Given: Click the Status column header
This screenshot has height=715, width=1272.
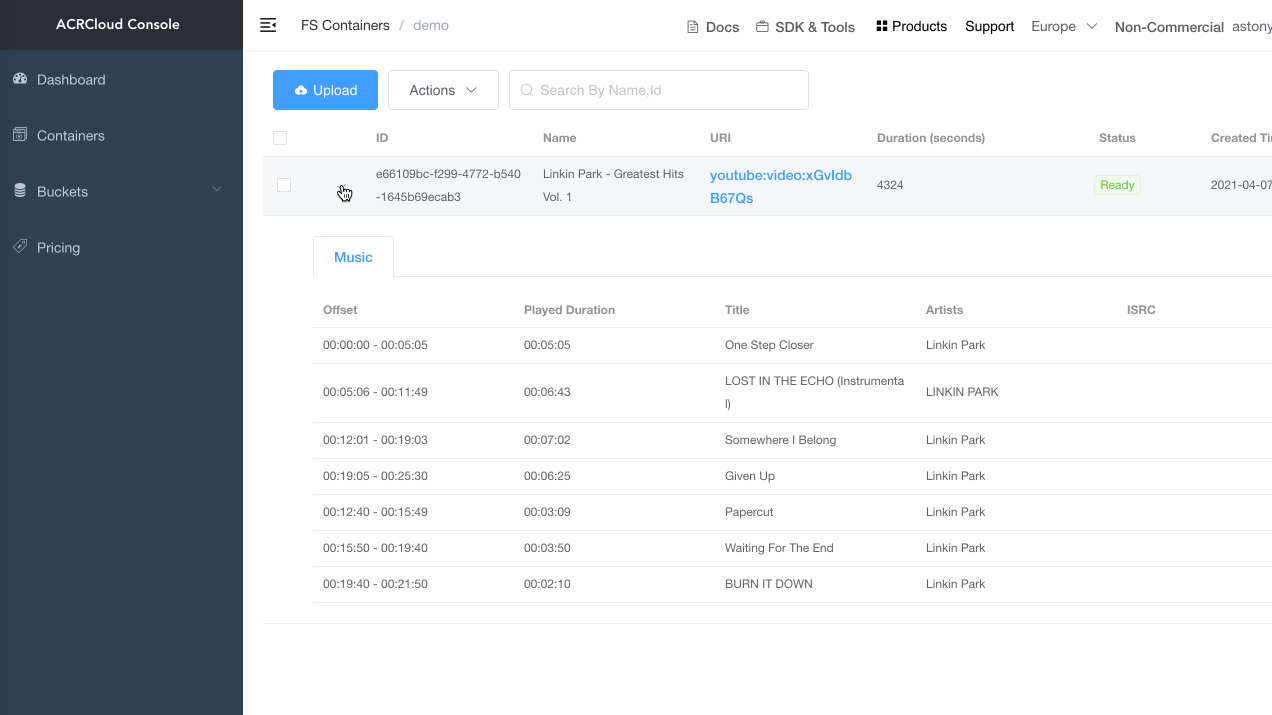Looking at the screenshot, I should pyautogui.click(x=1117, y=138).
